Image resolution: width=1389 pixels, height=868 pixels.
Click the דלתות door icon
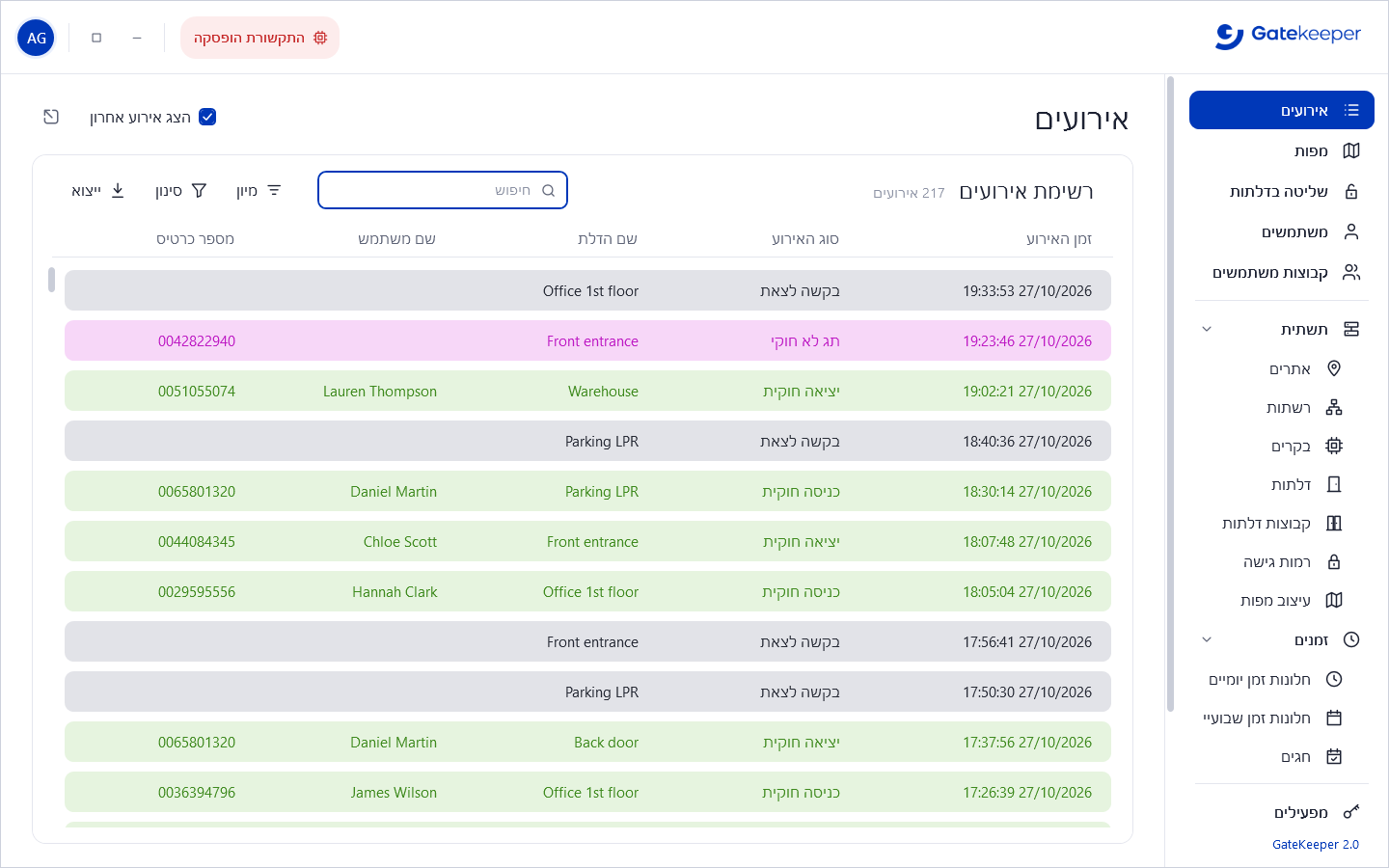coord(1334,484)
